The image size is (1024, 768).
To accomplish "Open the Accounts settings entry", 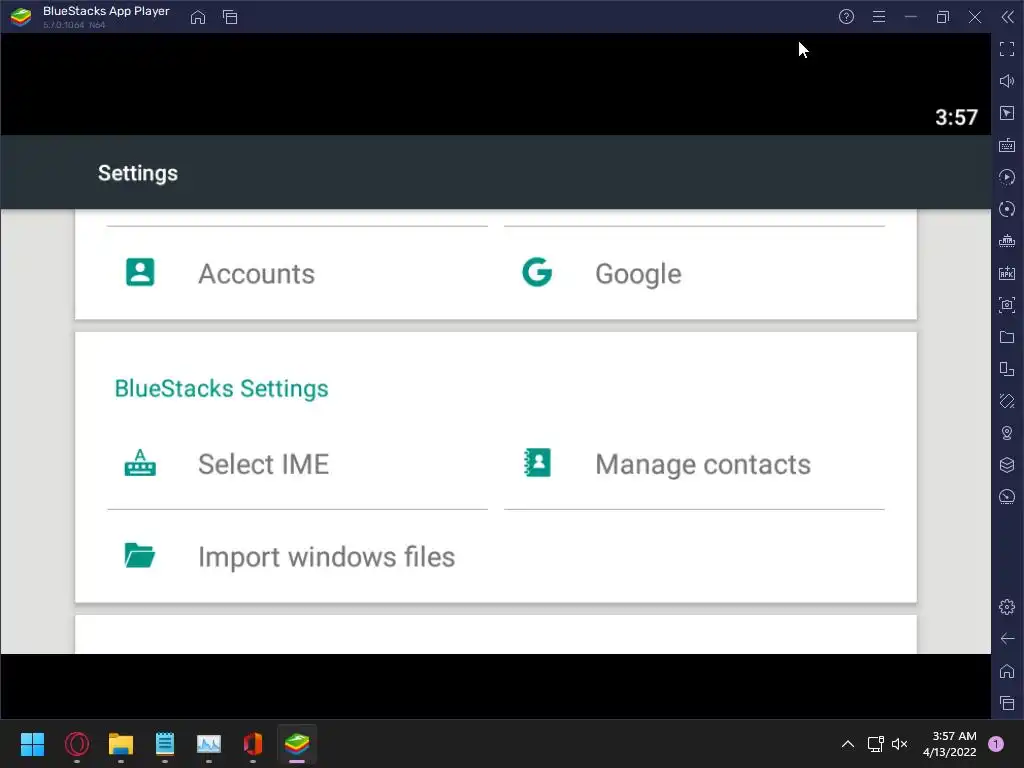I will [x=297, y=274].
